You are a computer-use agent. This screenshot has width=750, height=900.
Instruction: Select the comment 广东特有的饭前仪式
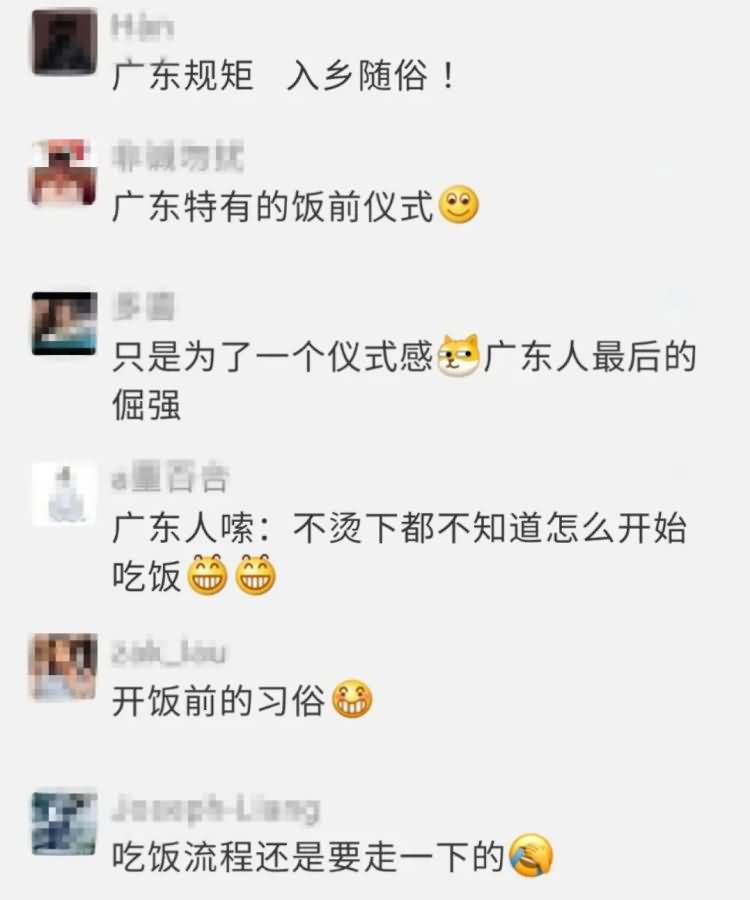coord(272,206)
